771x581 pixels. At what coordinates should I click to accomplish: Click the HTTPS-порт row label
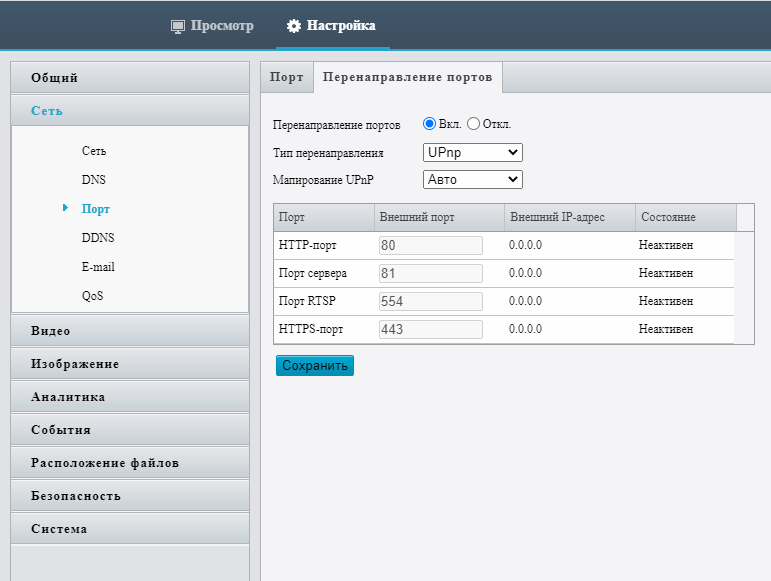click(x=311, y=329)
